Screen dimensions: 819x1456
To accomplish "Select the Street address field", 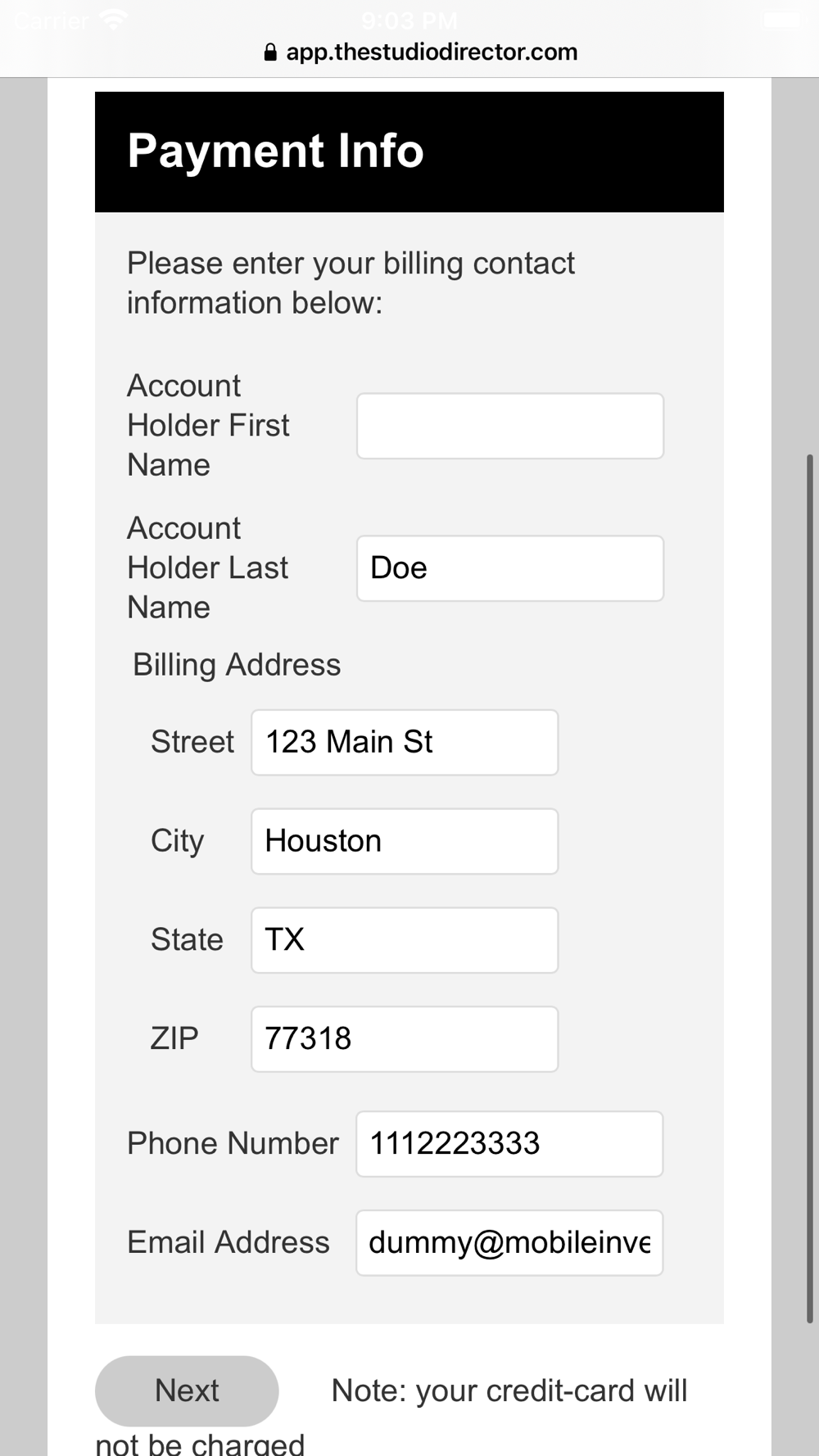I will point(405,742).
